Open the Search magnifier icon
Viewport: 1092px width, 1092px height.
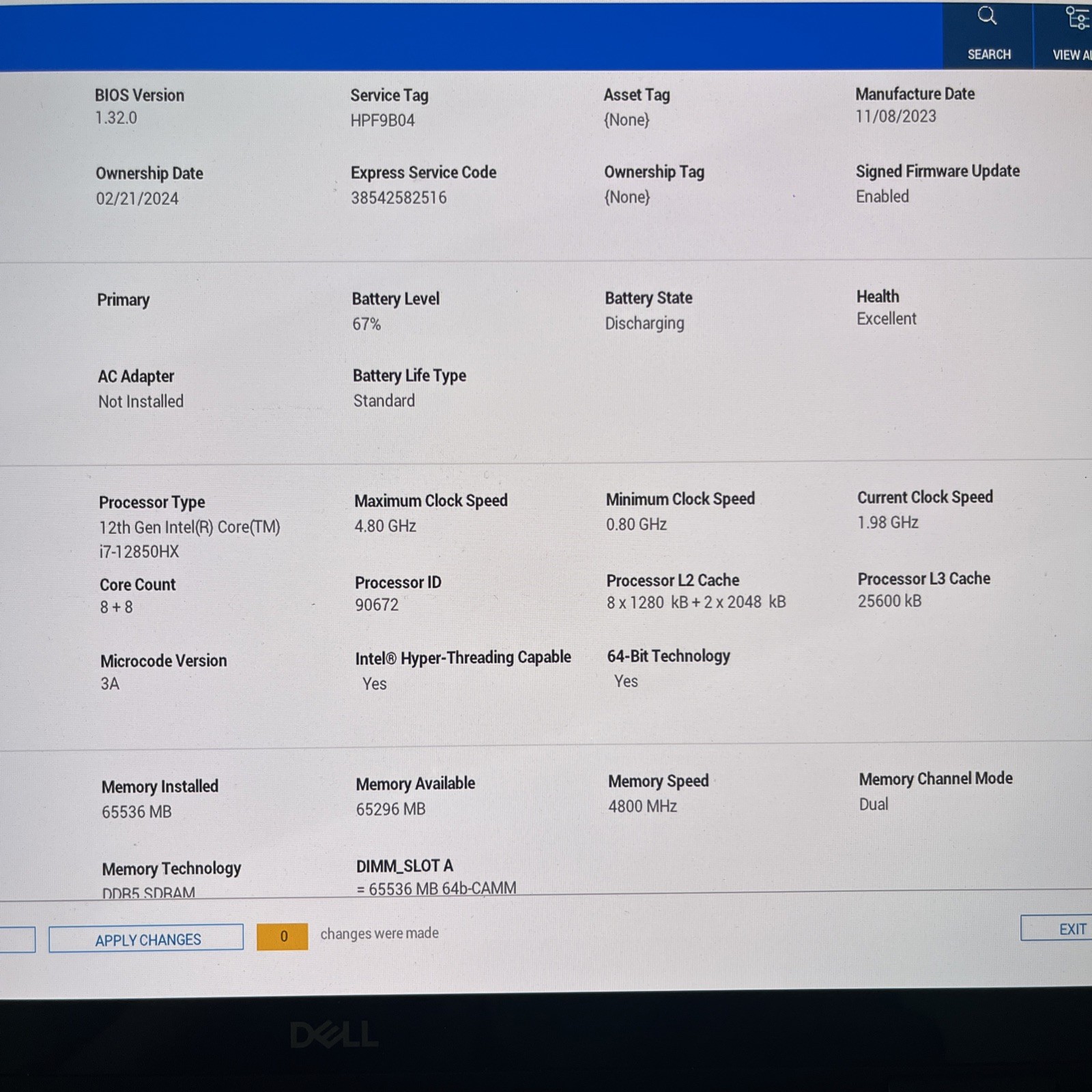pos(987,16)
